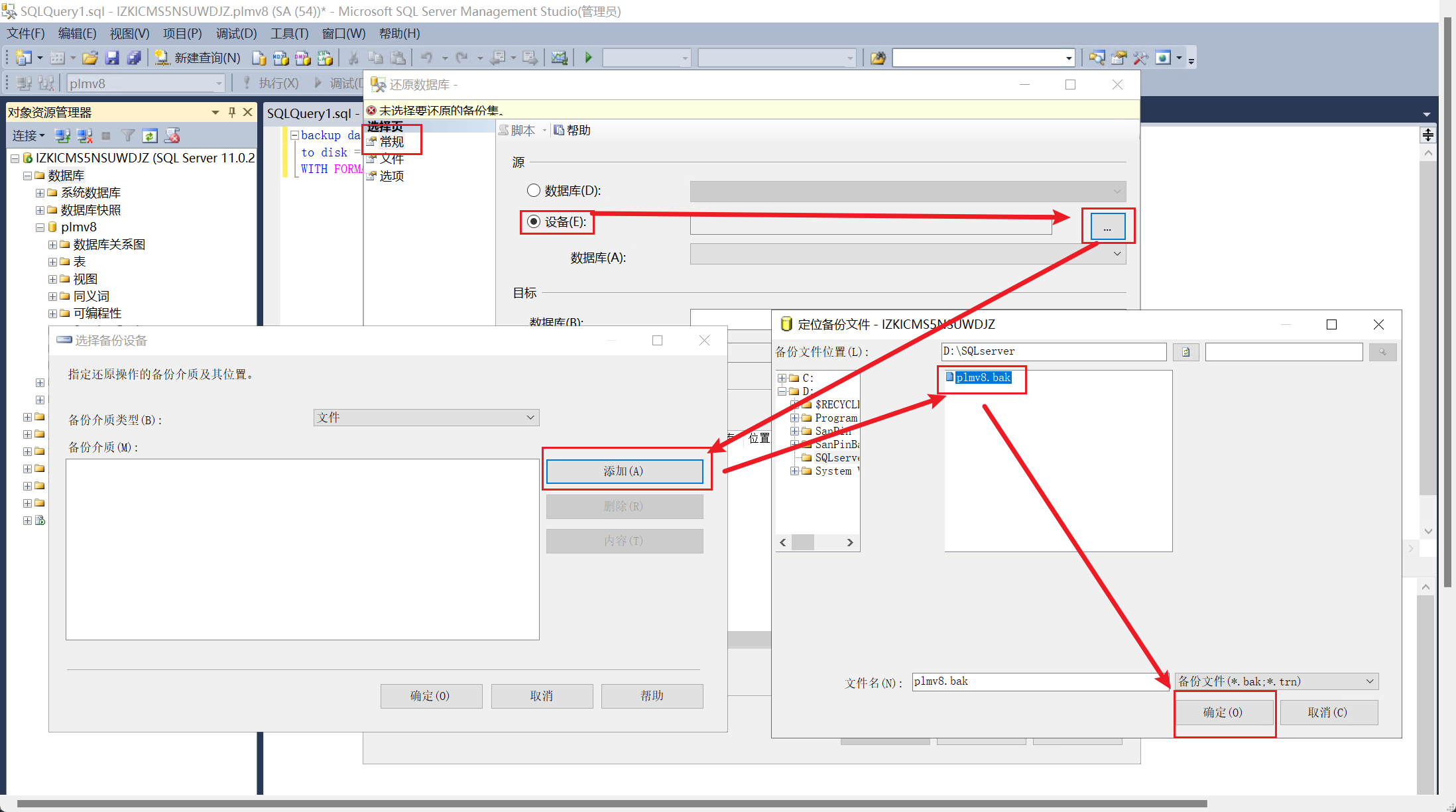Expand the Program folder in file tree
The width and height of the screenshot is (1456, 812).
coord(794,418)
